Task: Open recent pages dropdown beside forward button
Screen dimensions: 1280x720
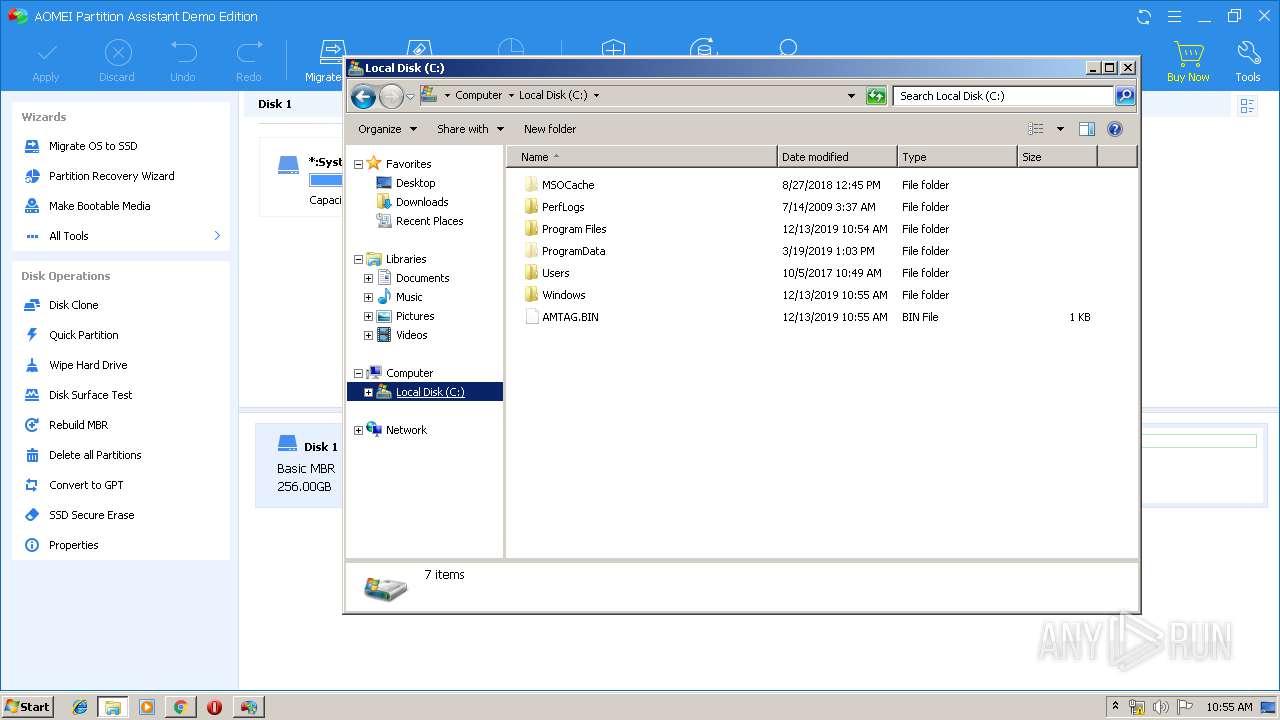Action: (x=410, y=96)
